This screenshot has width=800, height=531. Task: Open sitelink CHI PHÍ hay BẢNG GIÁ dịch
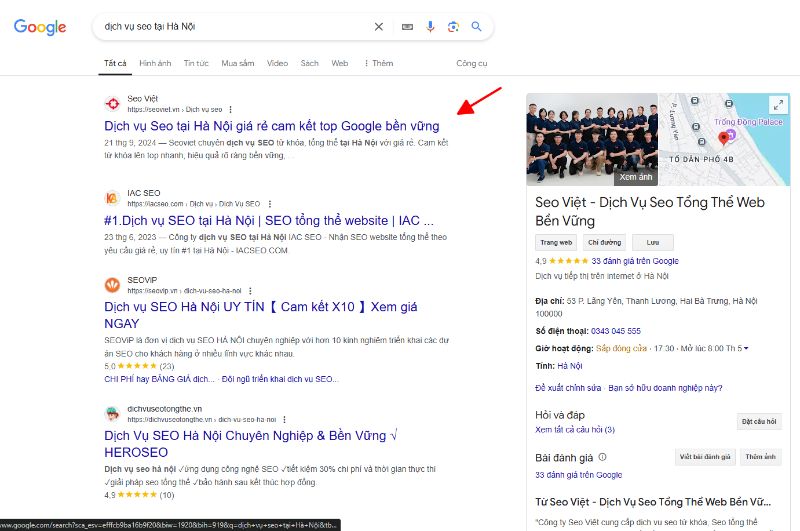coord(159,379)
